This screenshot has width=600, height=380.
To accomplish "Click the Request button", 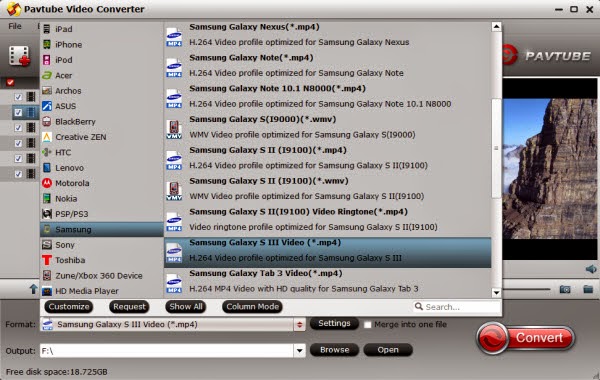I will point(129,307).
